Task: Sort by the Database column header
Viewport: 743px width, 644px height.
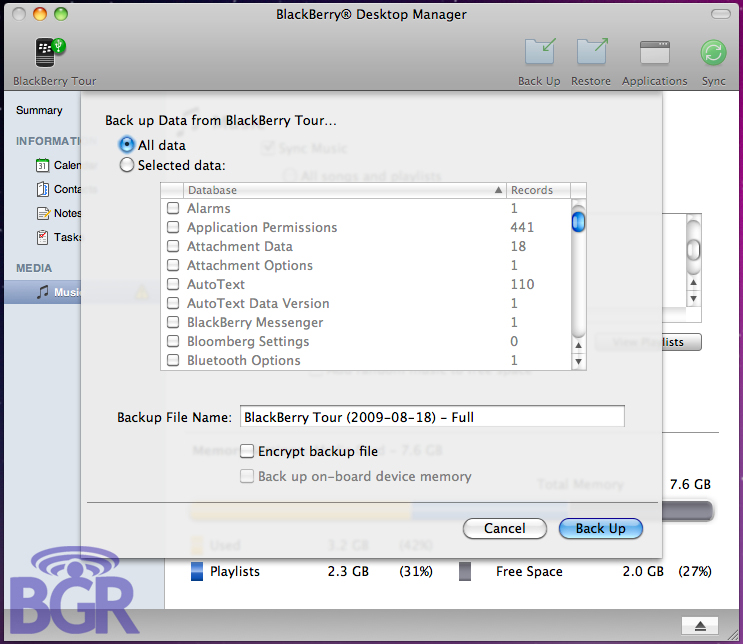Action: click(344, 190)
